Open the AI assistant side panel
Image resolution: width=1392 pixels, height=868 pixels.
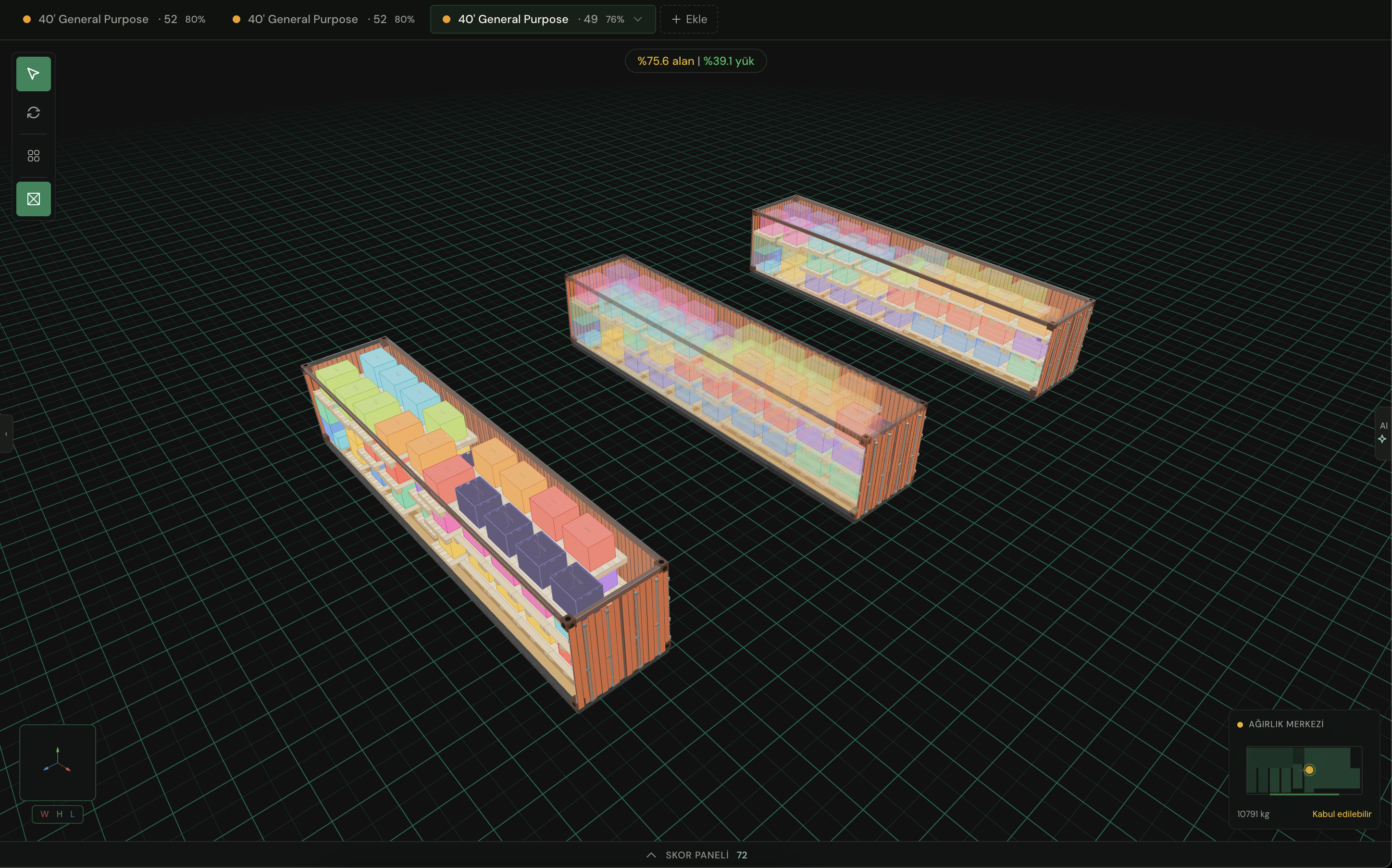(x=1383, y=433)
